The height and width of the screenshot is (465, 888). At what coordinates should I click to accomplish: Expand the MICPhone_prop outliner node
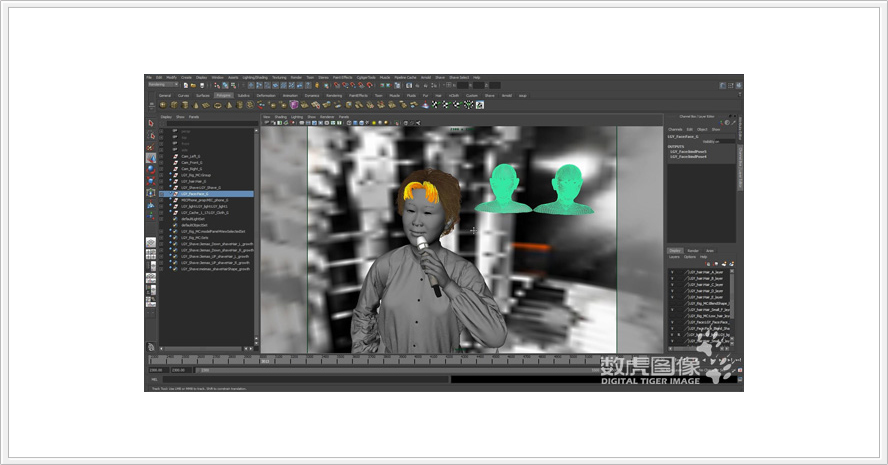click(170, 200)
